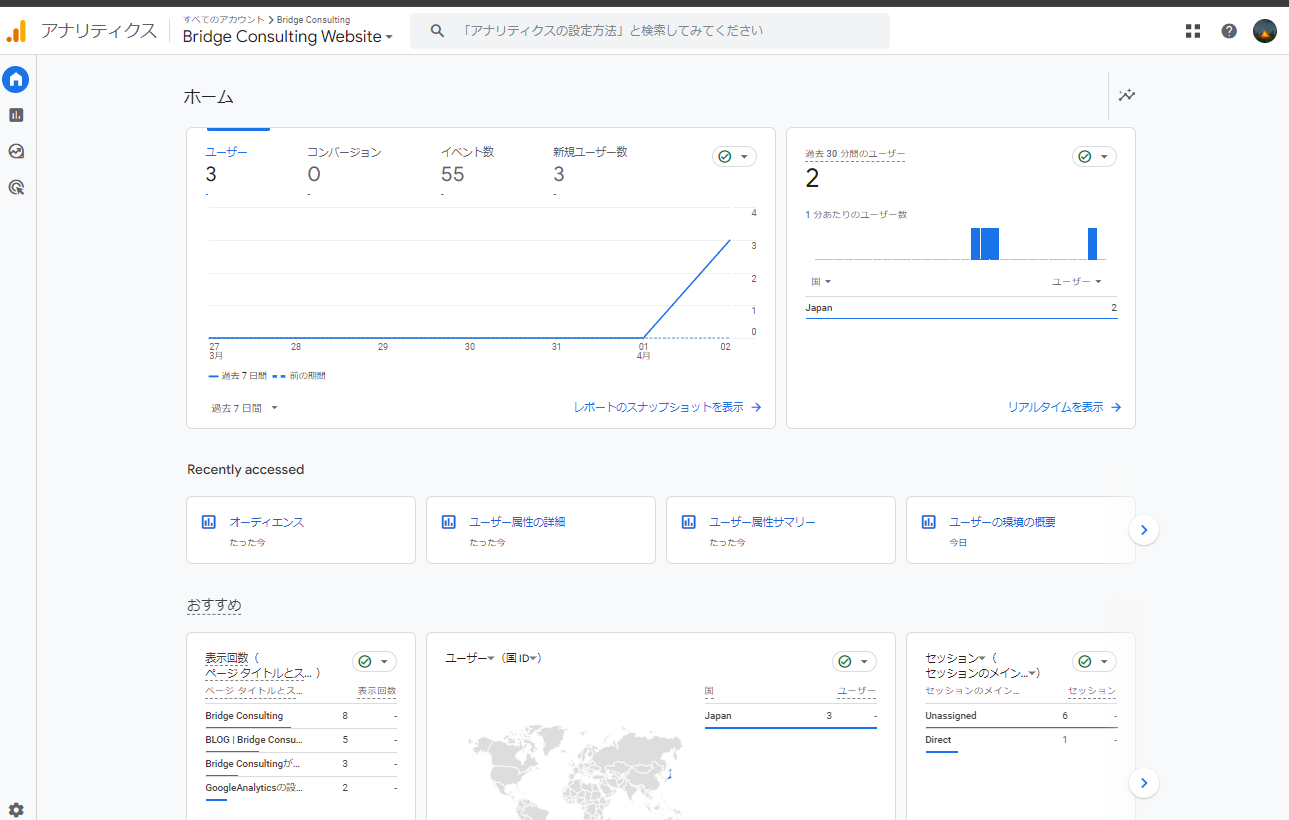Screen dimensions: 1289x820
Task: Open the Advertising sidebar icon
Action: click(16, 187)
